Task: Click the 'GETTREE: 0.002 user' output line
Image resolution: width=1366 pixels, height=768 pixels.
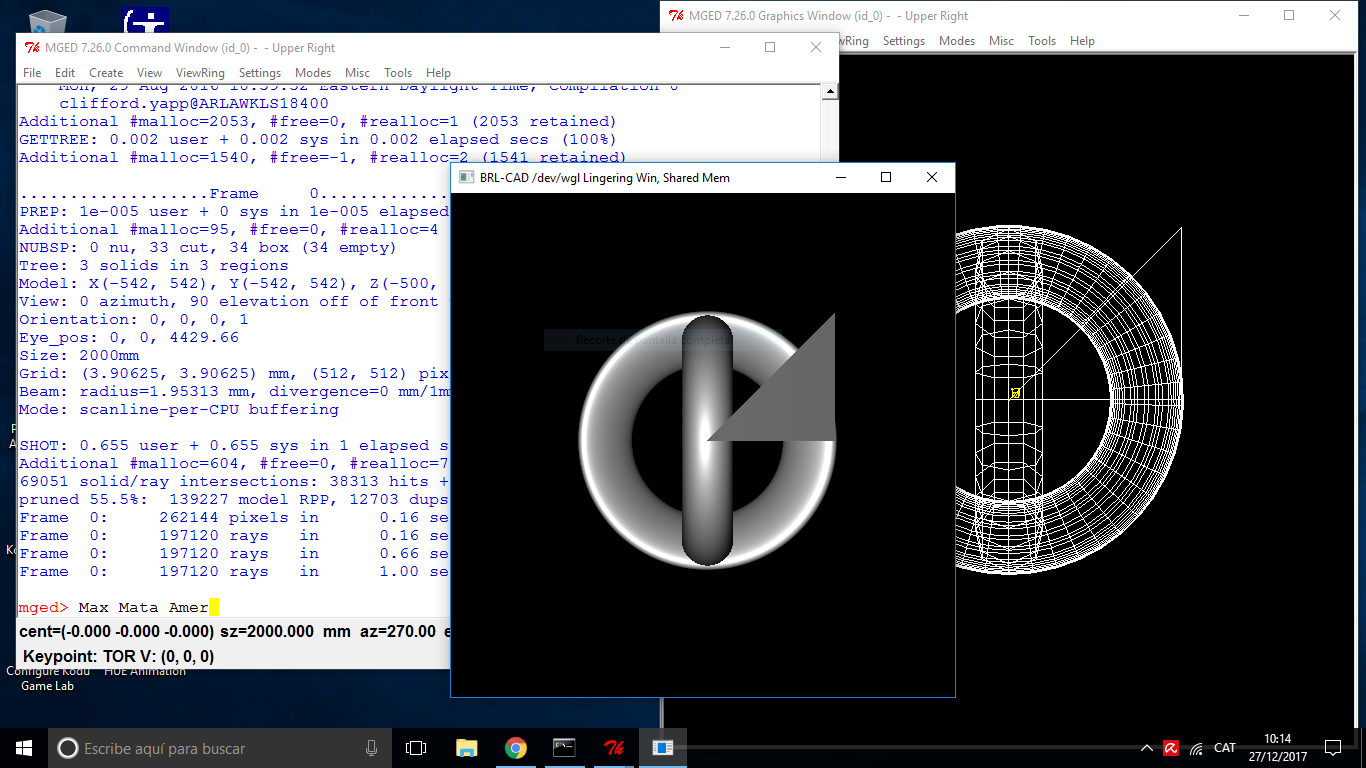Action: [x=318, y=139]
